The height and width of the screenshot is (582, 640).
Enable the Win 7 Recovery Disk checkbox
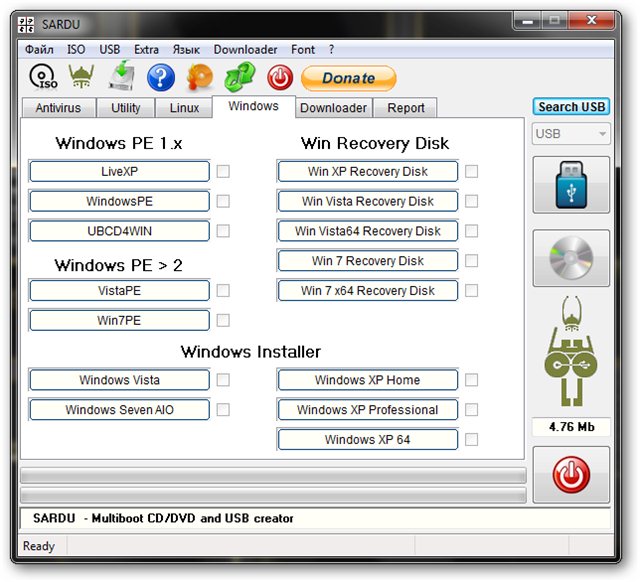[x=471, y=260]
